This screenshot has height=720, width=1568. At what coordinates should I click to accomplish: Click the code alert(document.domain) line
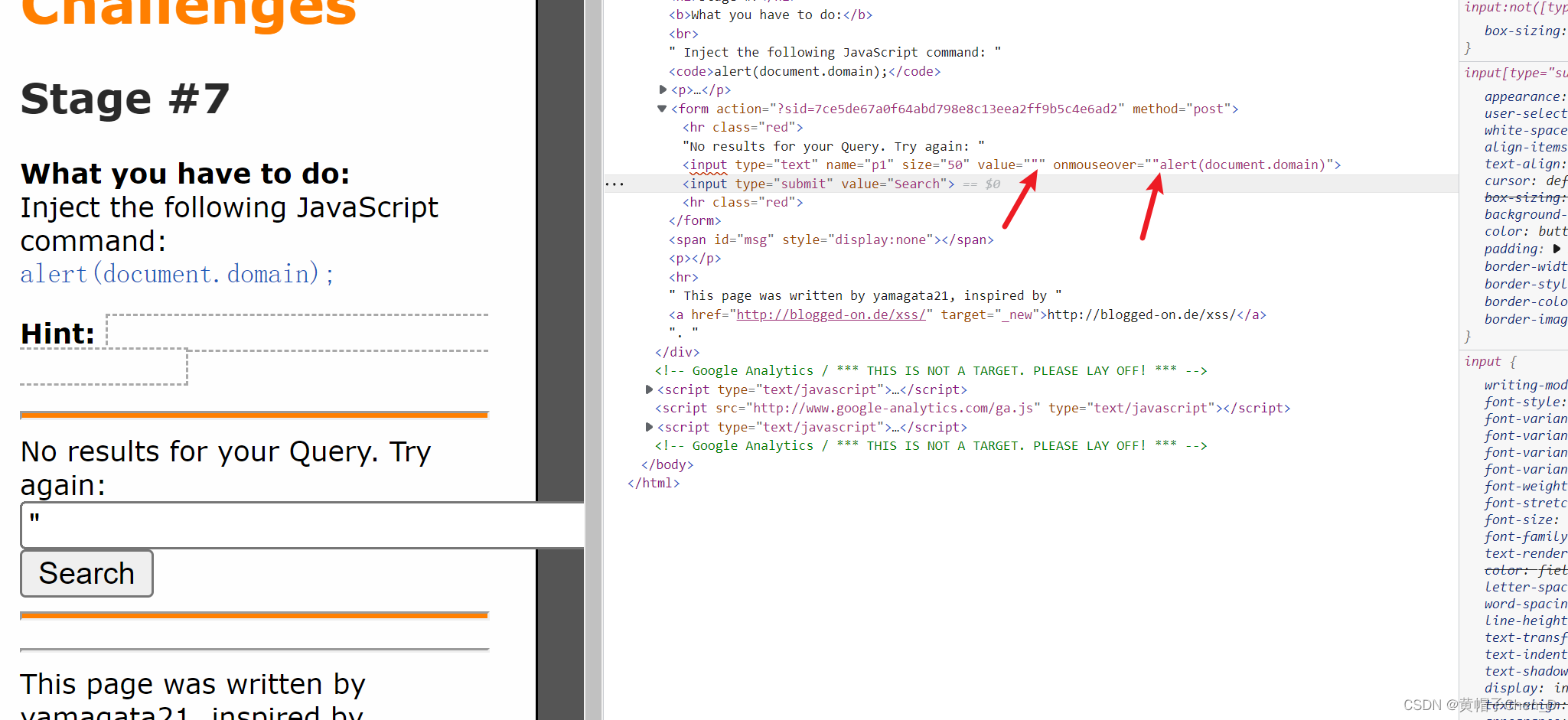click(805, 71)
